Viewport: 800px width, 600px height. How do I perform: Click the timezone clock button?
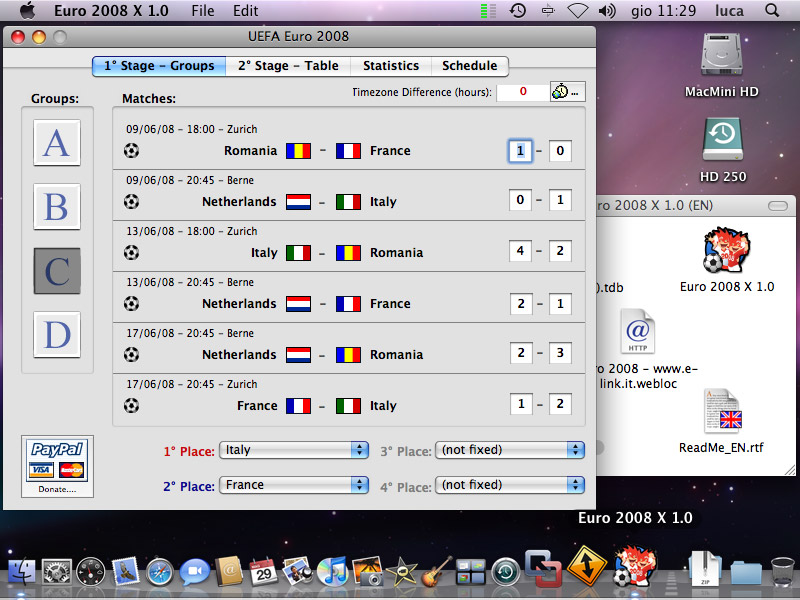(567, 92)
